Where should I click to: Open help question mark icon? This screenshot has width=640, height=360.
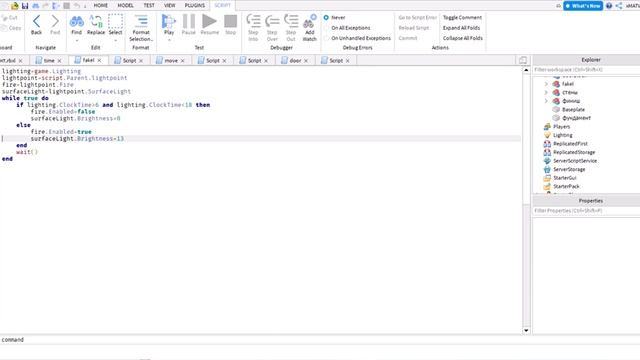(x=609, y=6)
